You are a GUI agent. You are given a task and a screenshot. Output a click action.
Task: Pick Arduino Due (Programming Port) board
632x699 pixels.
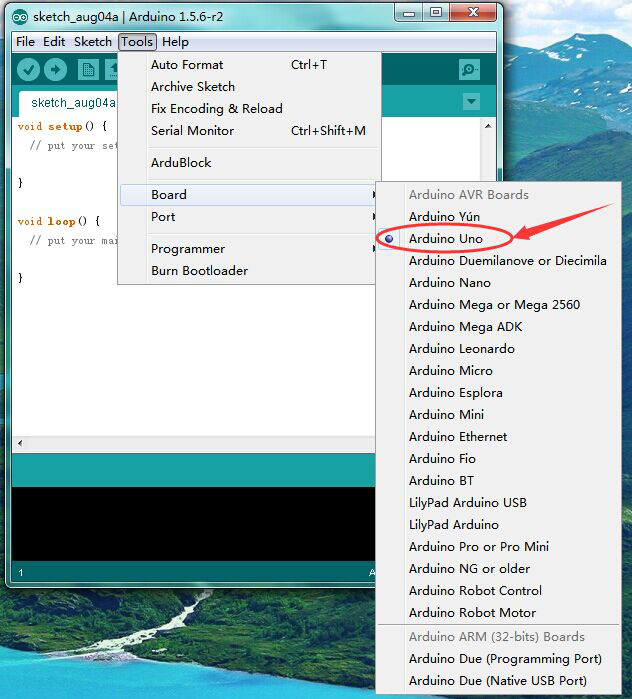pos(505,659)
